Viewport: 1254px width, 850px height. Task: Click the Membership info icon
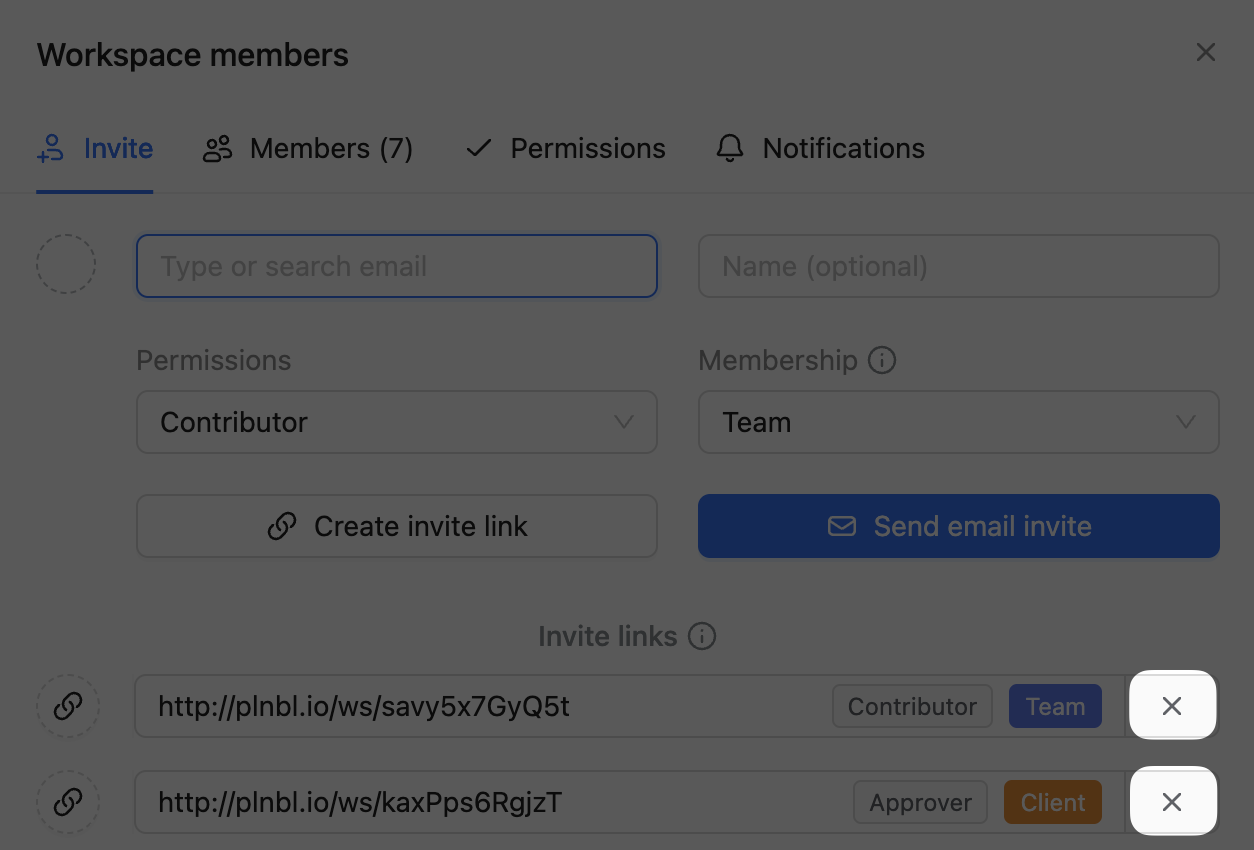882,360
